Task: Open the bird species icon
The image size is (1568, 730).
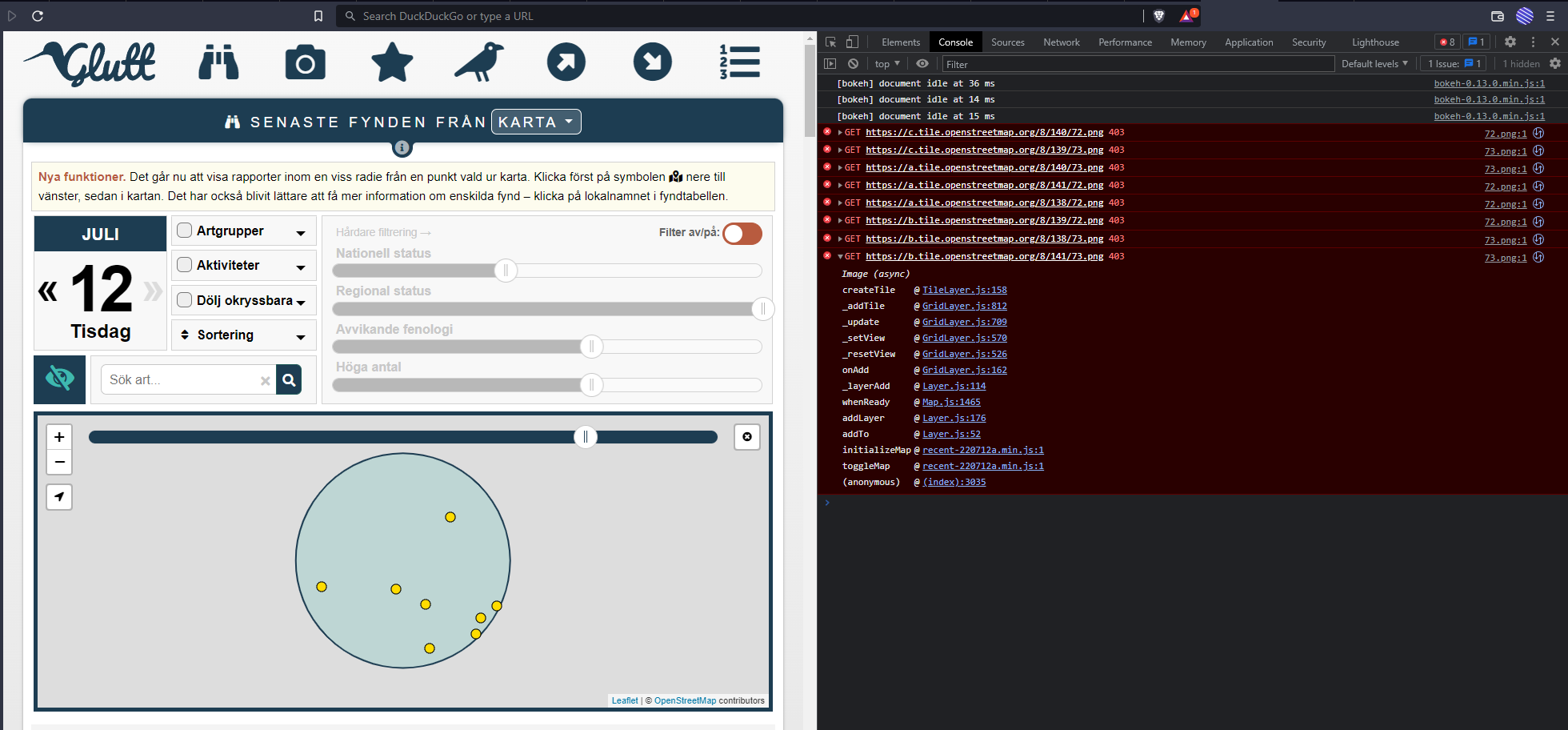Action: 479,62
